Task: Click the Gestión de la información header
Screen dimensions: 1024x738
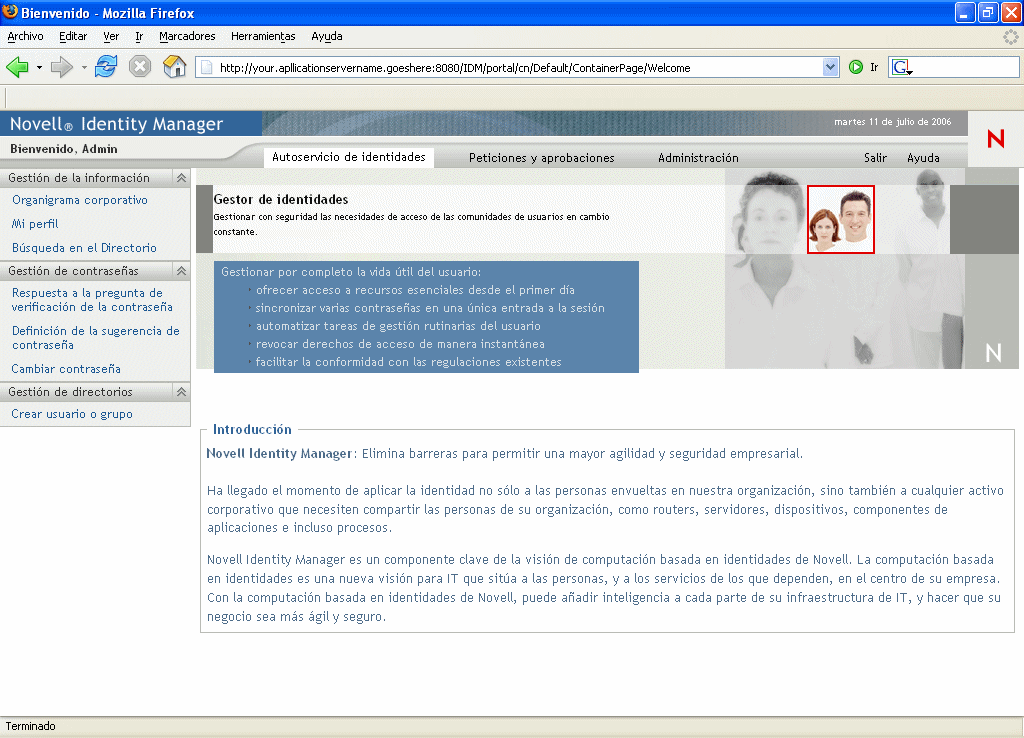Action: tap(79, 178)
